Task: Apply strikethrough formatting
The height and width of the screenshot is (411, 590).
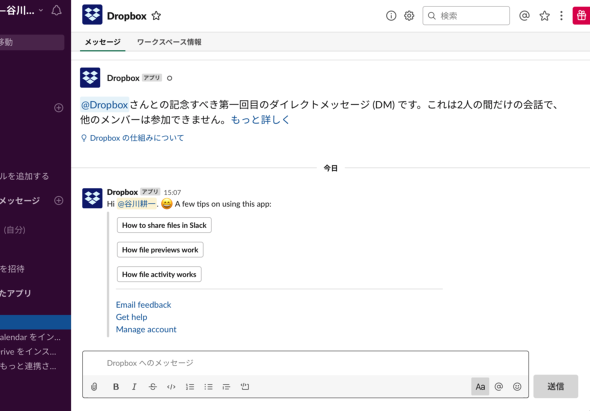Action: point(152,387)
